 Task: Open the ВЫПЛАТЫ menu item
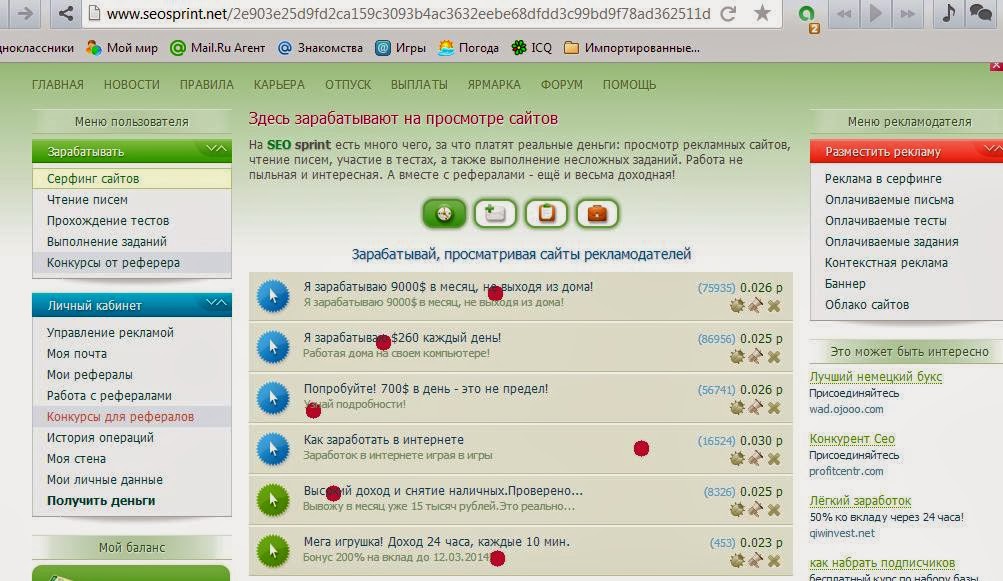click(419, 84)
